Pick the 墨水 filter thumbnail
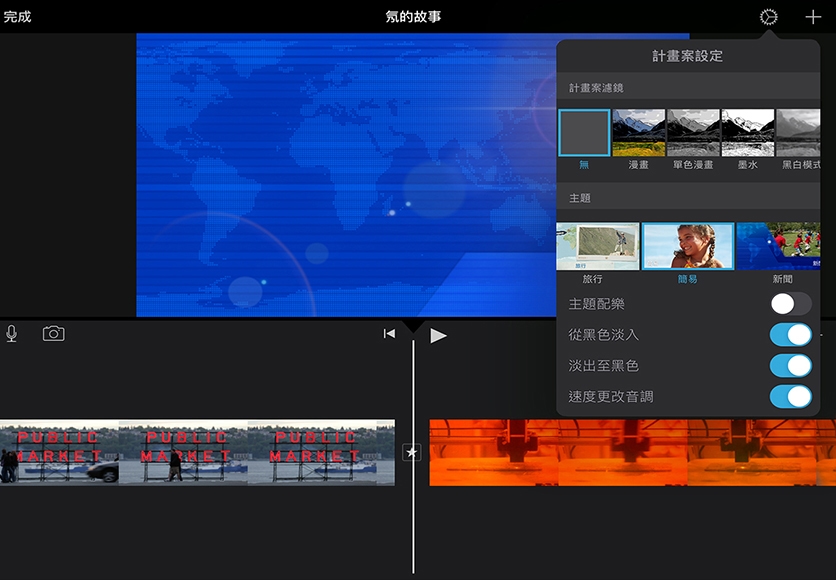 [748, 133]
